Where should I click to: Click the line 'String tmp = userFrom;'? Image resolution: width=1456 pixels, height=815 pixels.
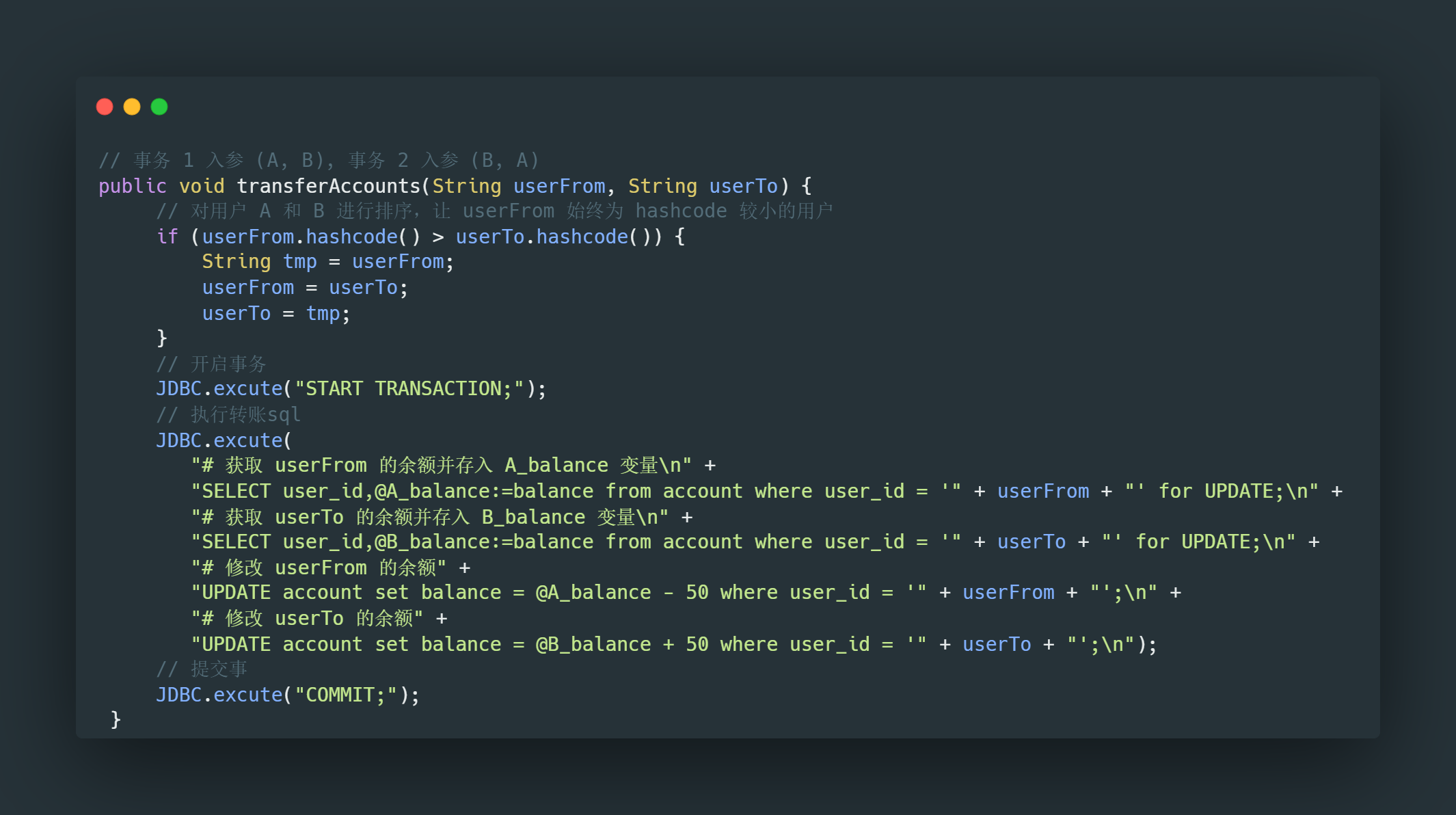pyautogui.click(x=328, y=262)
